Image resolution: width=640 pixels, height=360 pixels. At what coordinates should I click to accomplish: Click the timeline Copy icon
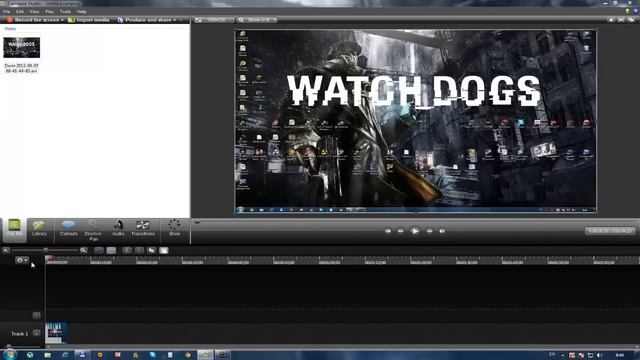point(151,251)
